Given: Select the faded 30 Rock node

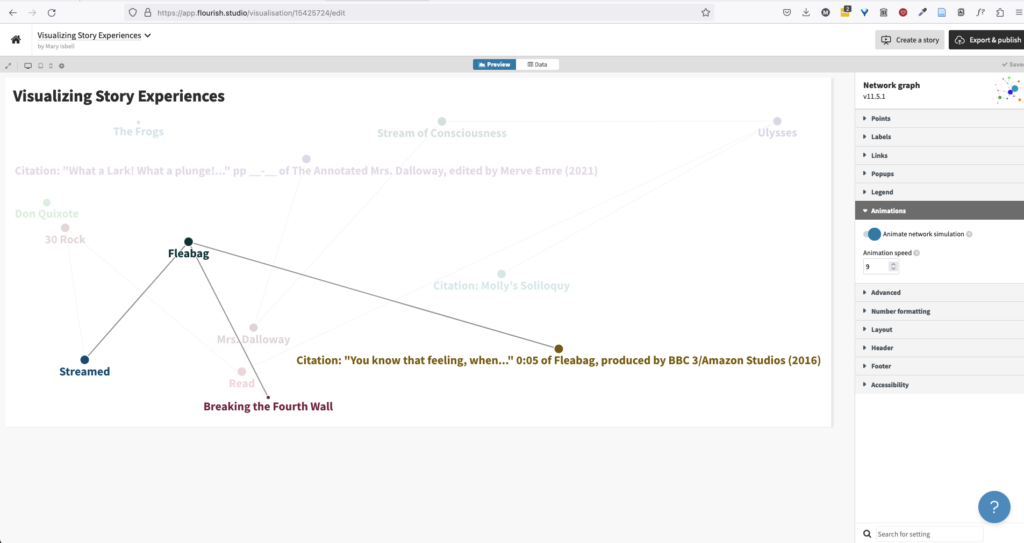Looking at the screenshot, I should pos(65,228).
